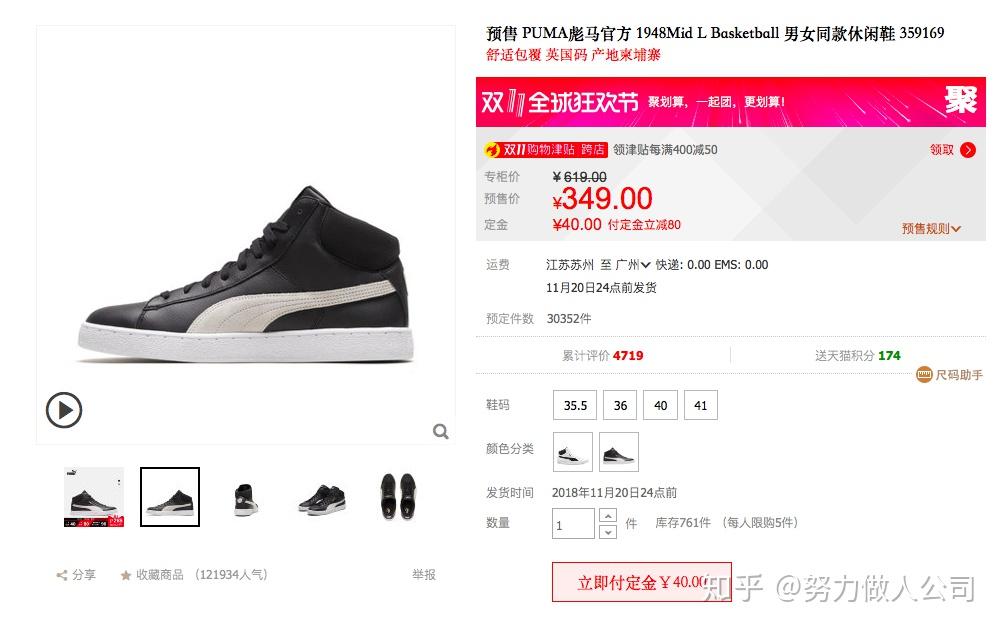Click 立即付定金 ¥40.00 button

coord(642,582)
